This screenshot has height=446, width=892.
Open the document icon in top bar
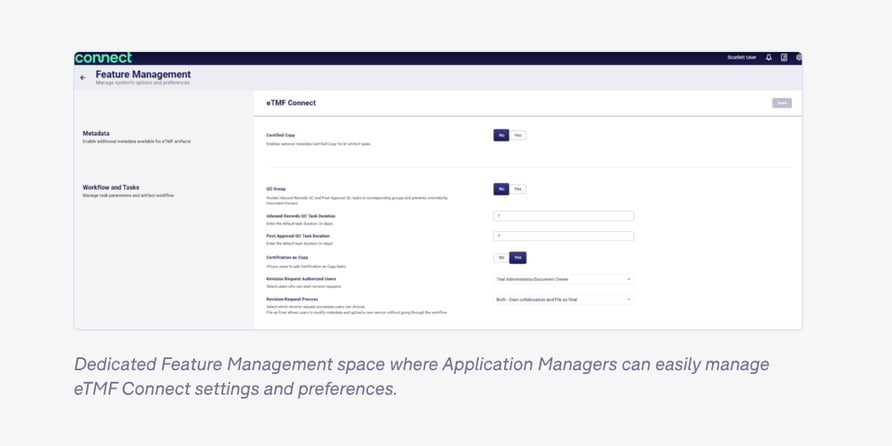click(x=784, y=57)
